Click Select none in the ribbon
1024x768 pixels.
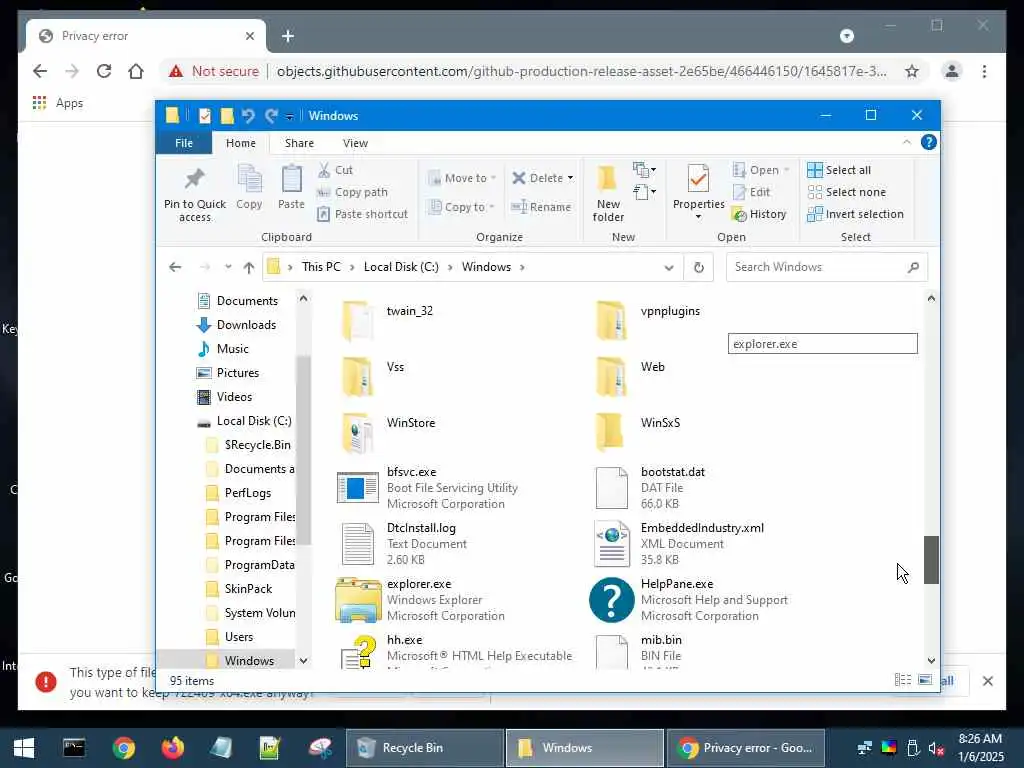[846, 192]
